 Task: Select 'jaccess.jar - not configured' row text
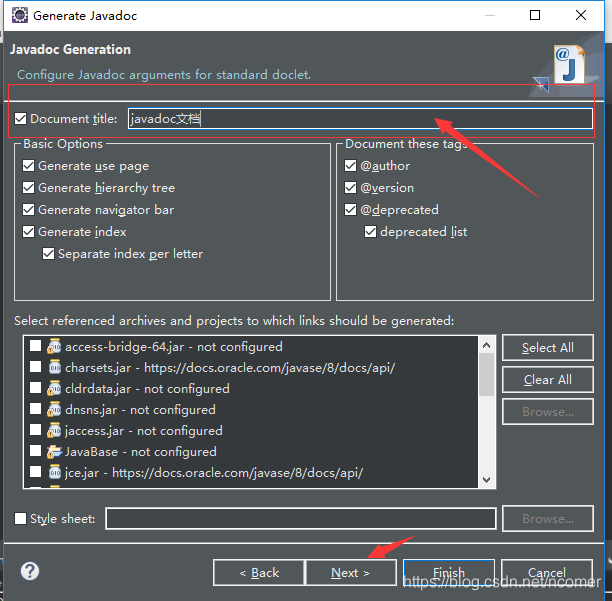point(144,431)
